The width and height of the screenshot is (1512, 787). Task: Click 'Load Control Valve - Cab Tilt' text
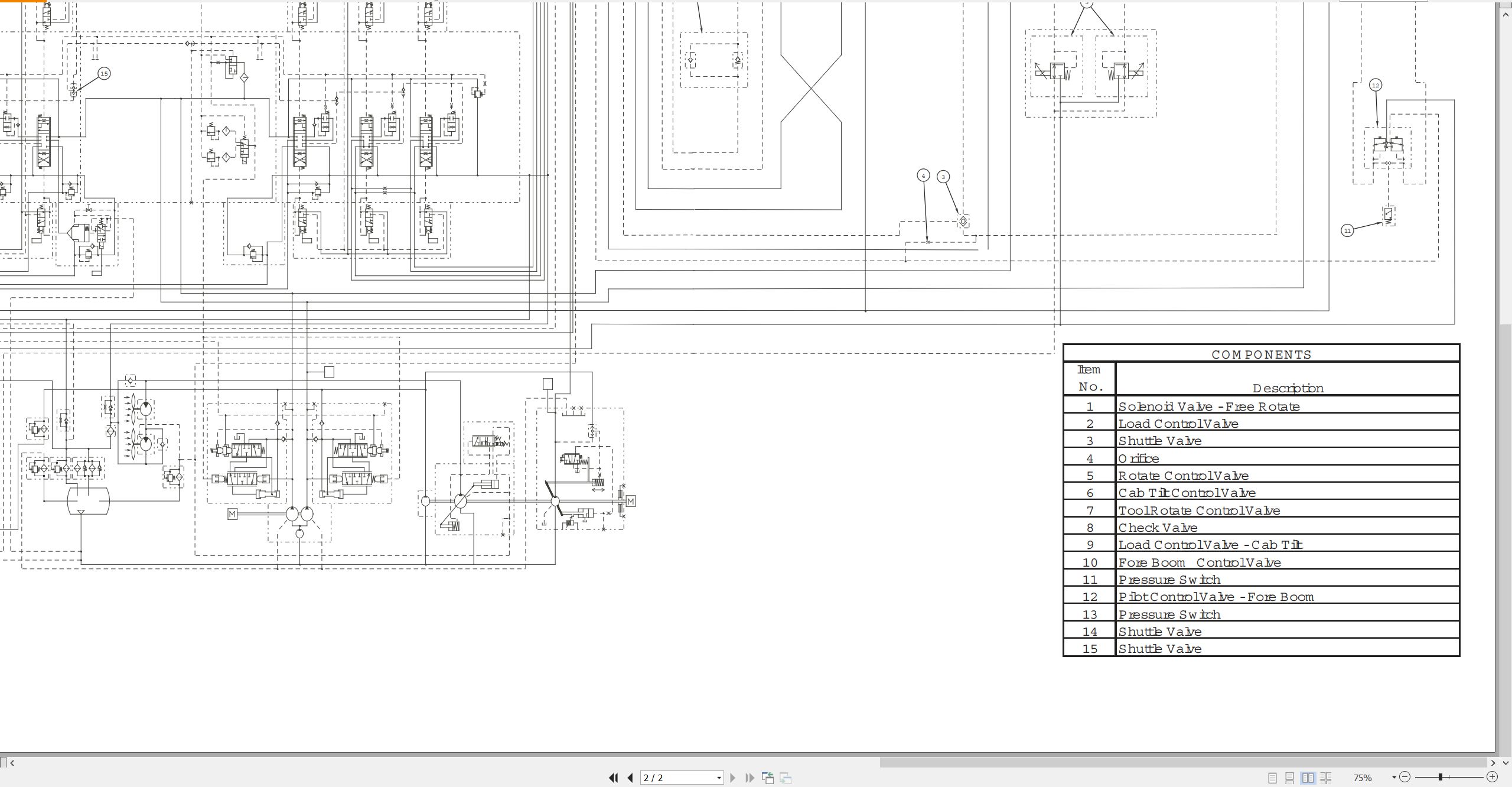point(1210,545)
